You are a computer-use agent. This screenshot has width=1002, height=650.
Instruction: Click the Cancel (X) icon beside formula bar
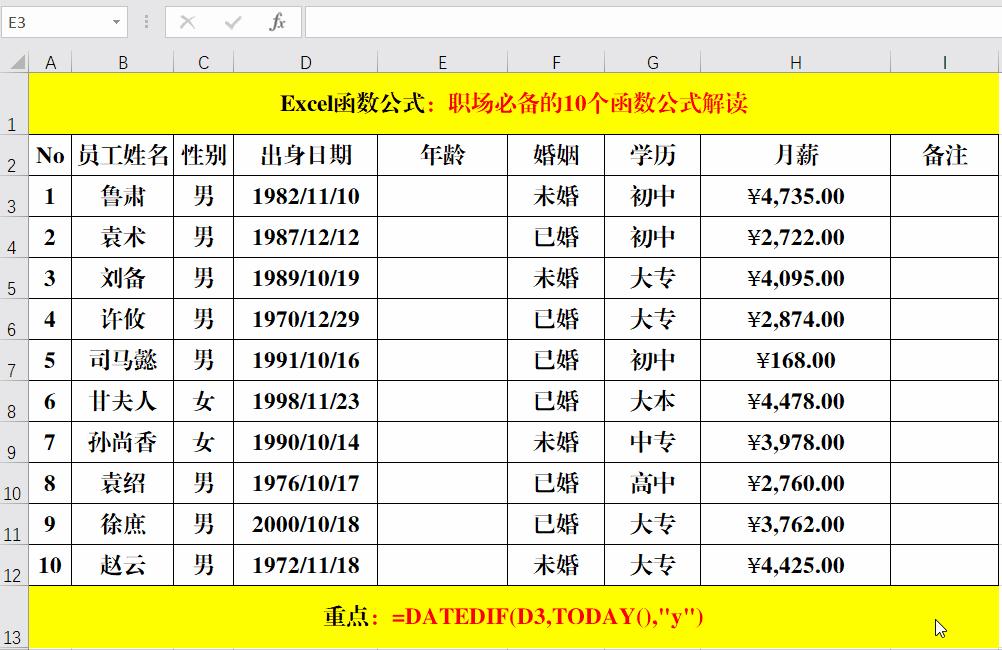pyautogui.click(x=189, y=23)
